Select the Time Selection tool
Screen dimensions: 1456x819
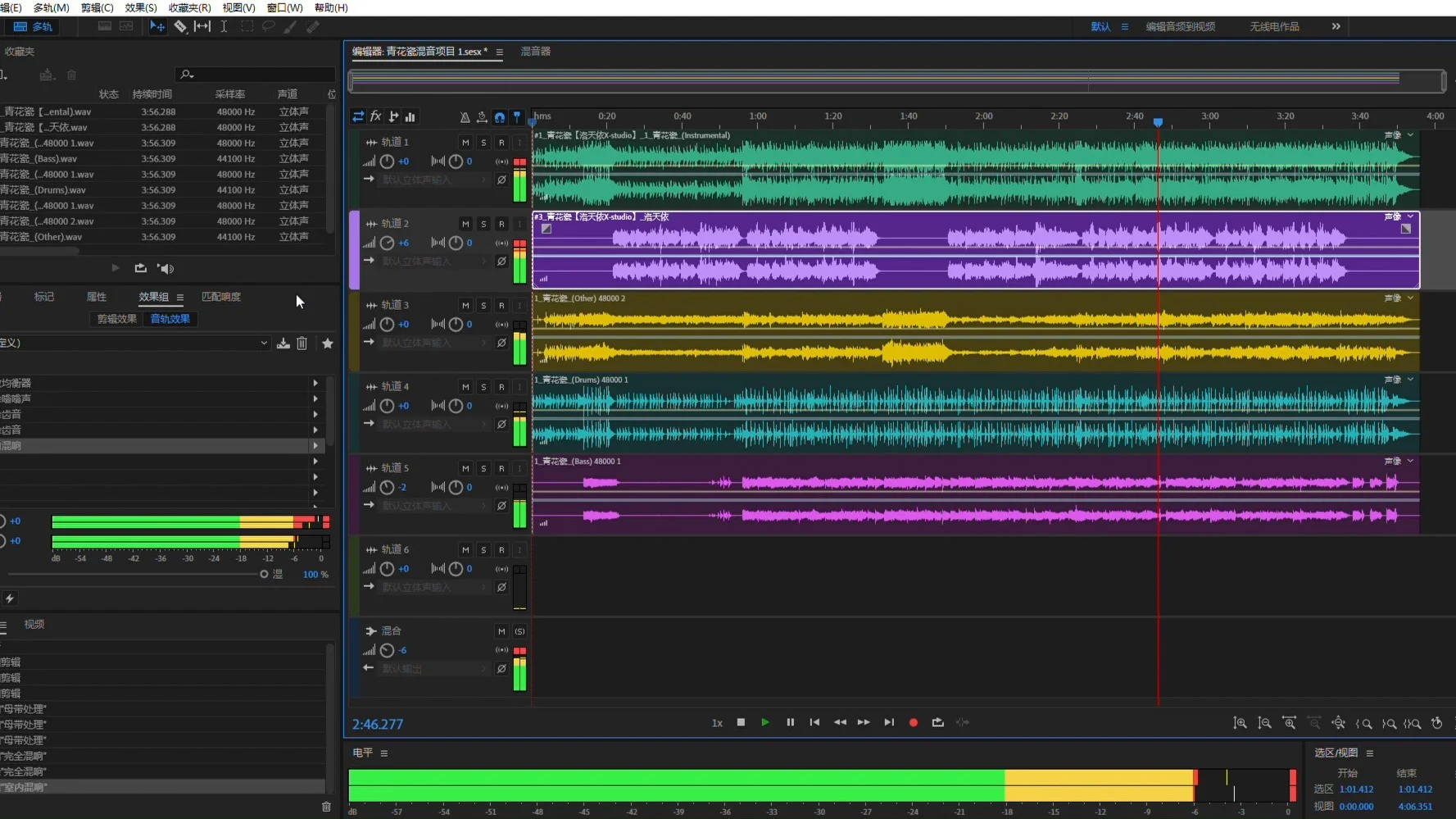point(224,26)
